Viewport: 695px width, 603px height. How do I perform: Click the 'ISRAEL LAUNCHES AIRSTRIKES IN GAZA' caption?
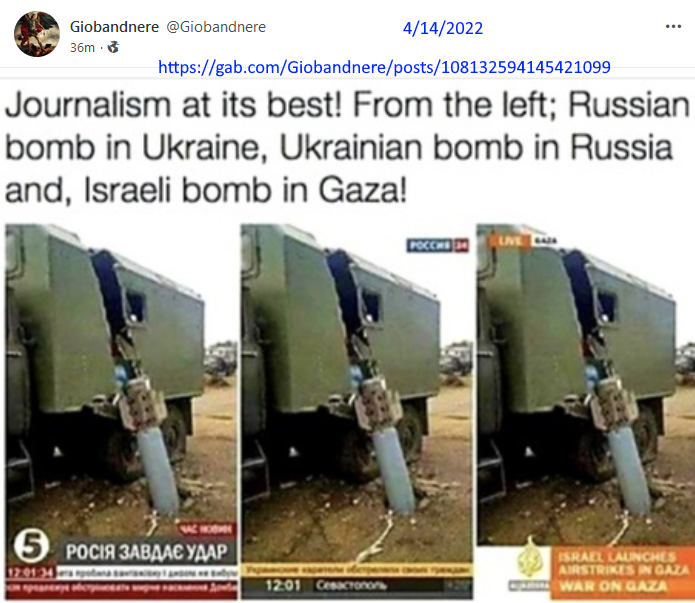click(623, 563)
